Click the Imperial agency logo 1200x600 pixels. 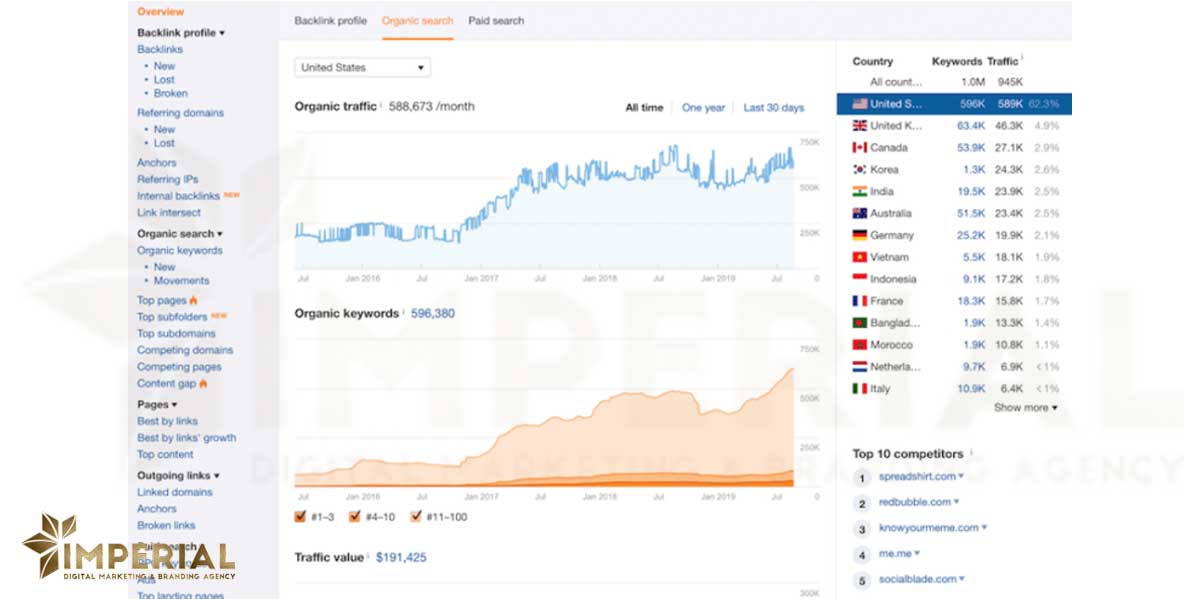click(x=128, y=548)
